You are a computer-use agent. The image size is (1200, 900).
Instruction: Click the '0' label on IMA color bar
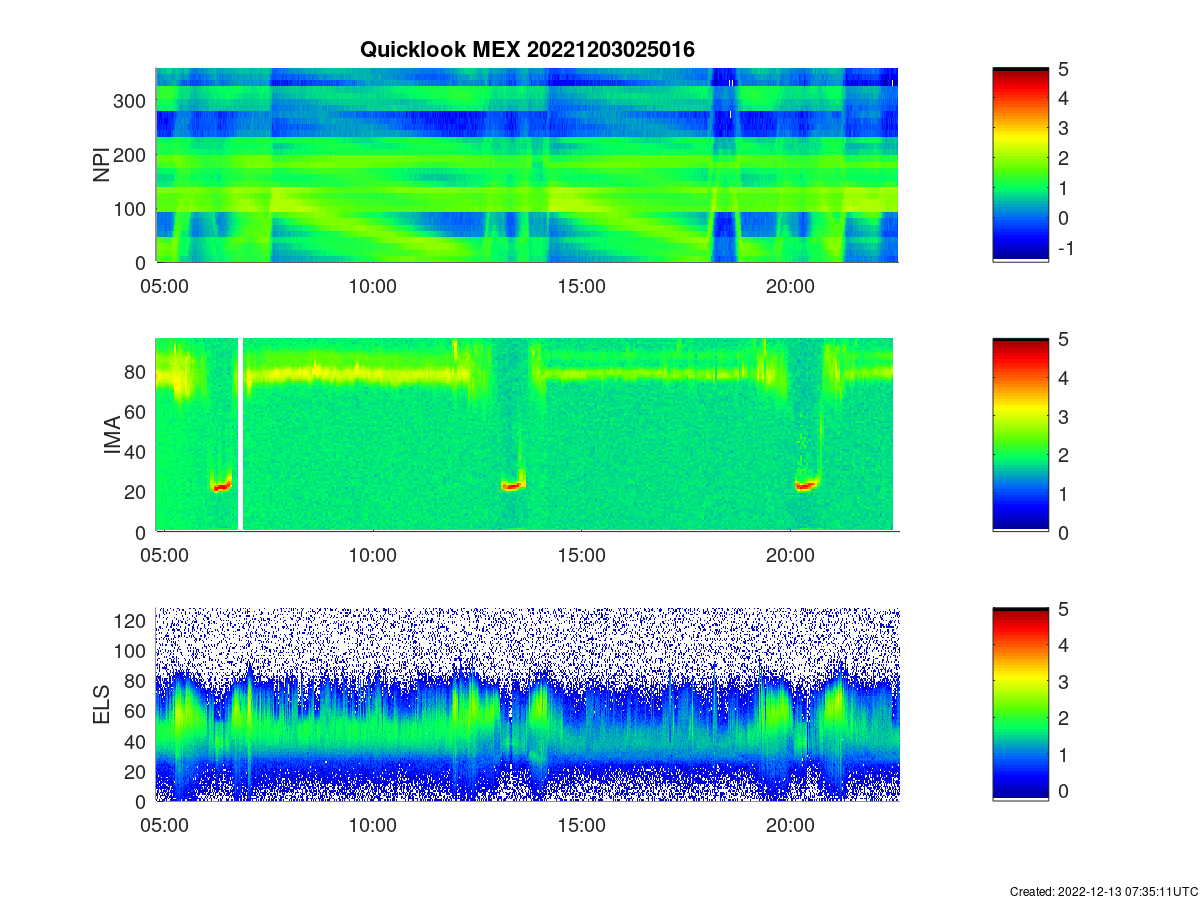1064,533
